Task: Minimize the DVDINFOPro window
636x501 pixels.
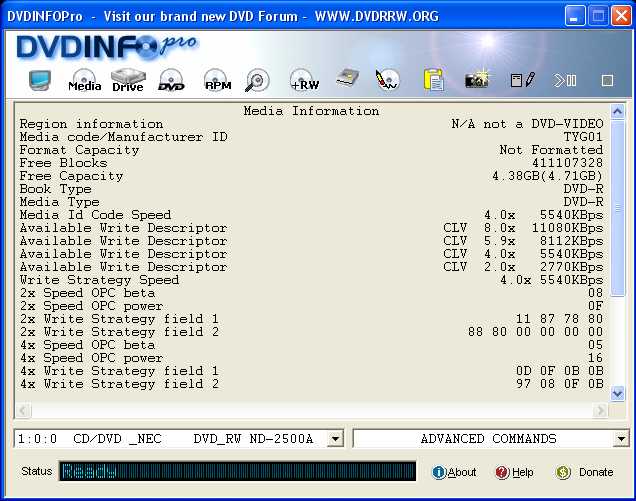Action: 574,16
